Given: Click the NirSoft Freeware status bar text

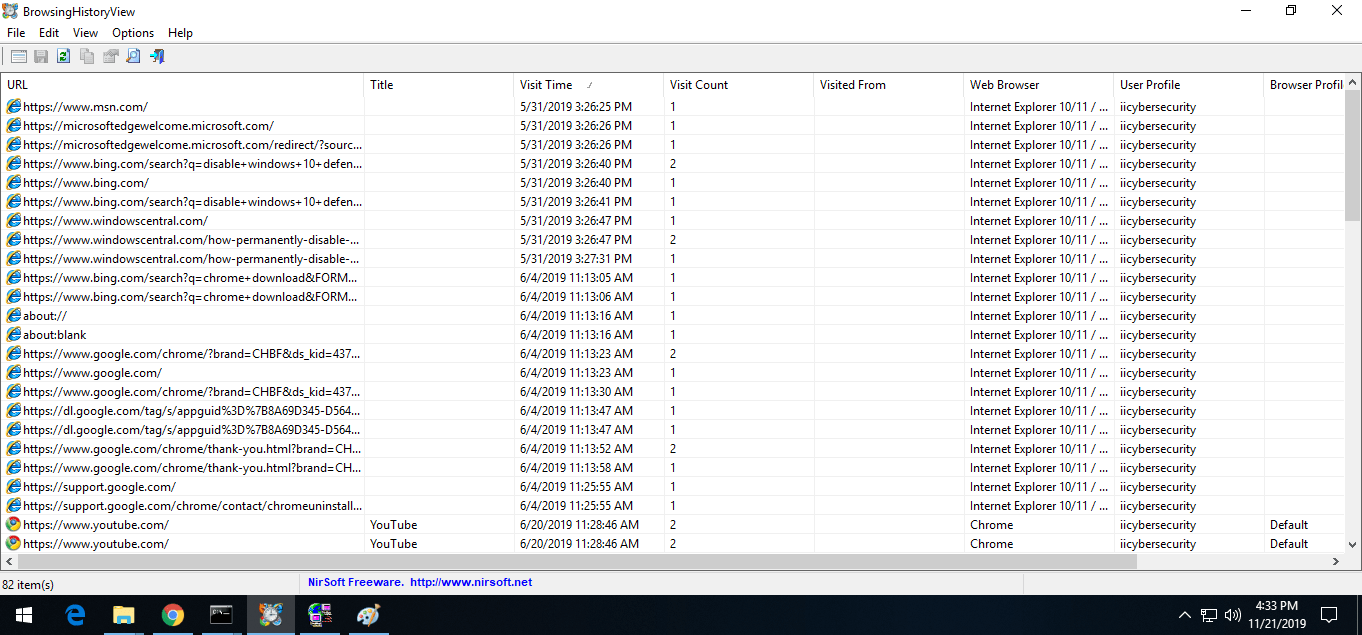Looking at the screenshot, I should pyautogui.click(x=355, y=582).
